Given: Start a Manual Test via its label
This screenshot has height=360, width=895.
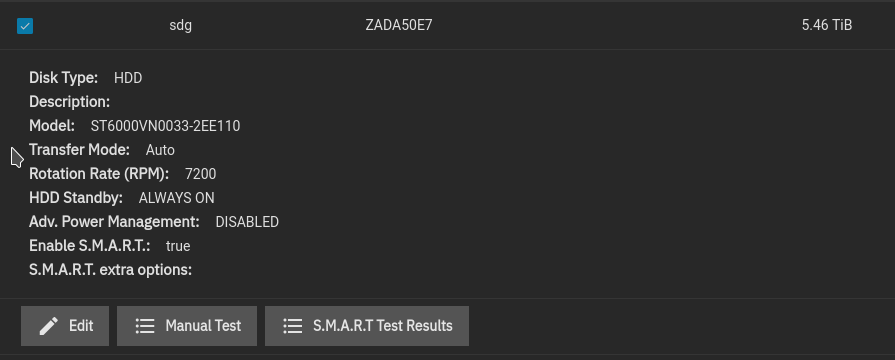Looking at the screenshot, I should (x=203, y=326).
